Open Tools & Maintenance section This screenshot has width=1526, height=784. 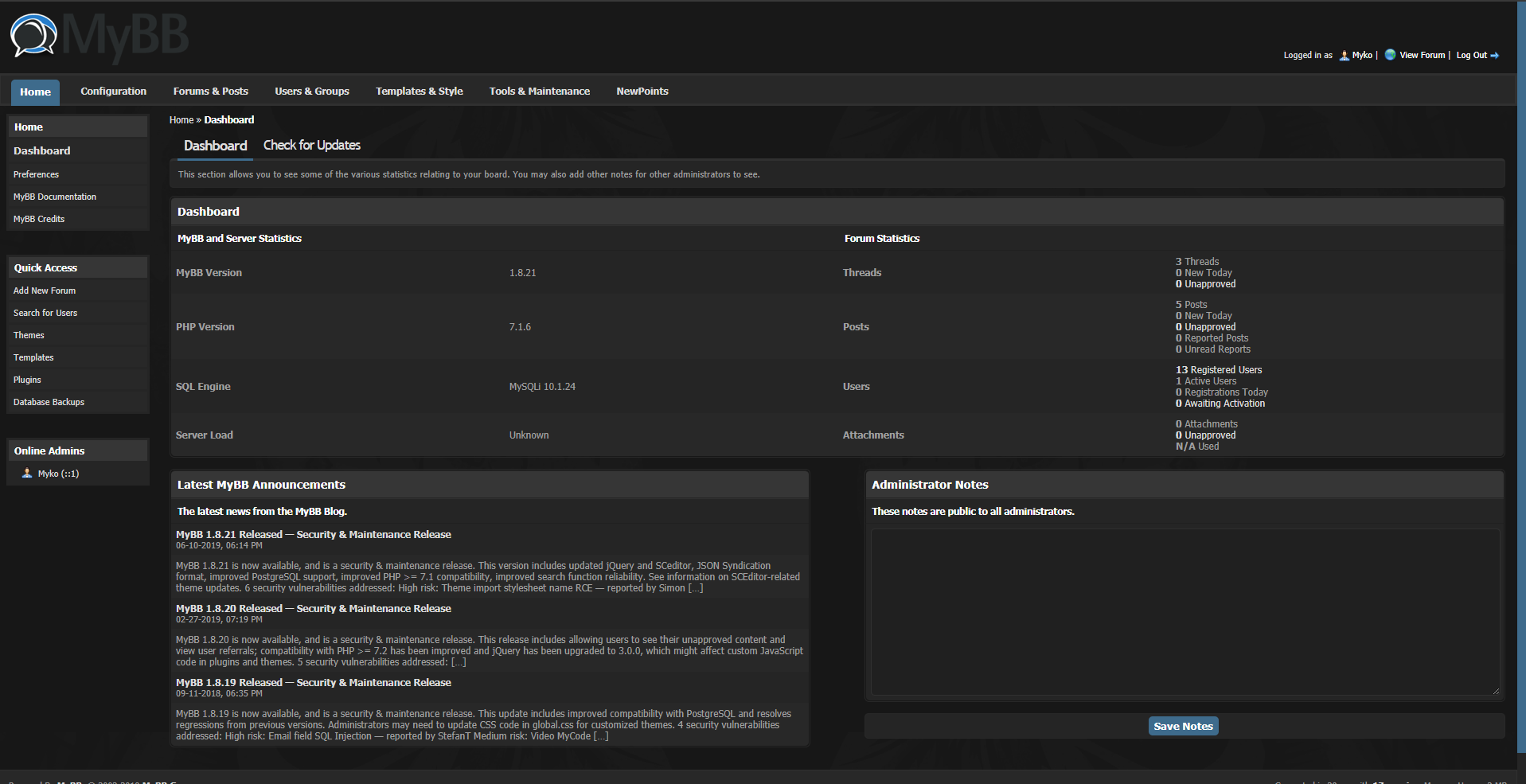pos(540,92)
